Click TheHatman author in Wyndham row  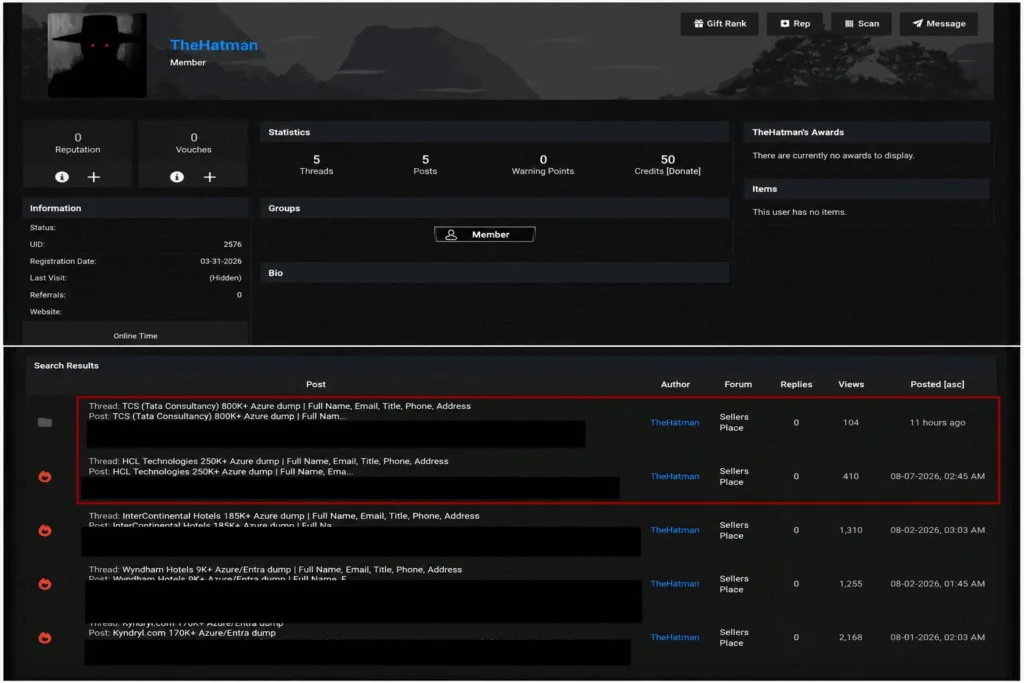(x=675, y=584)
